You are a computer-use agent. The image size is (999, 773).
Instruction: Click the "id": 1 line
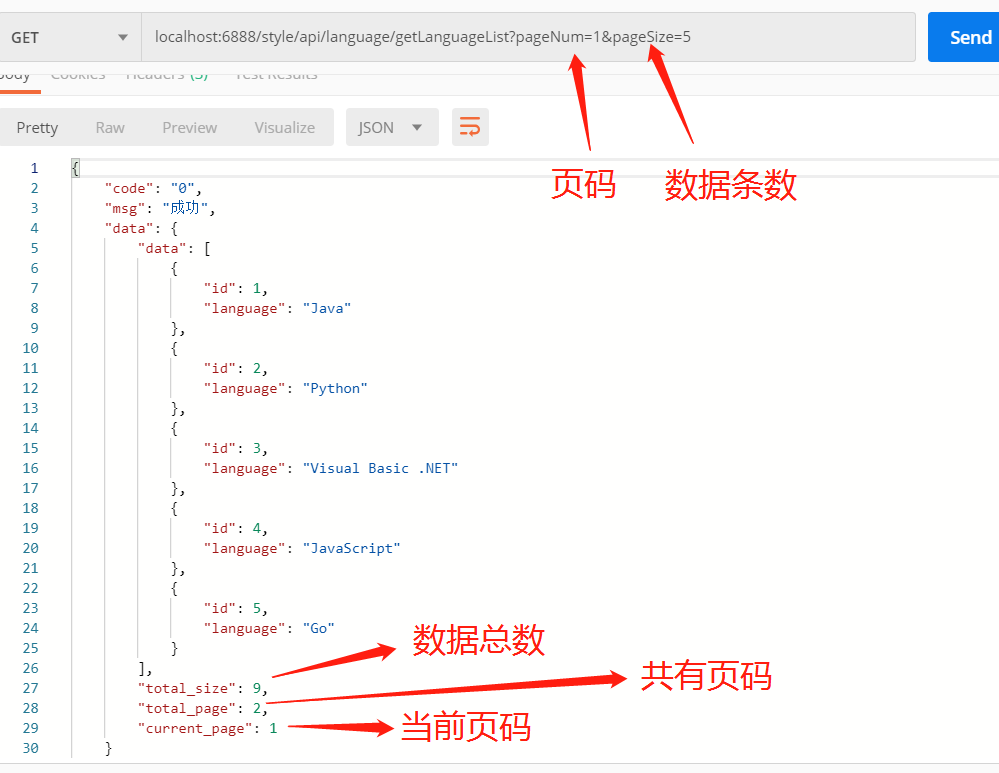[x=236, y=289]
